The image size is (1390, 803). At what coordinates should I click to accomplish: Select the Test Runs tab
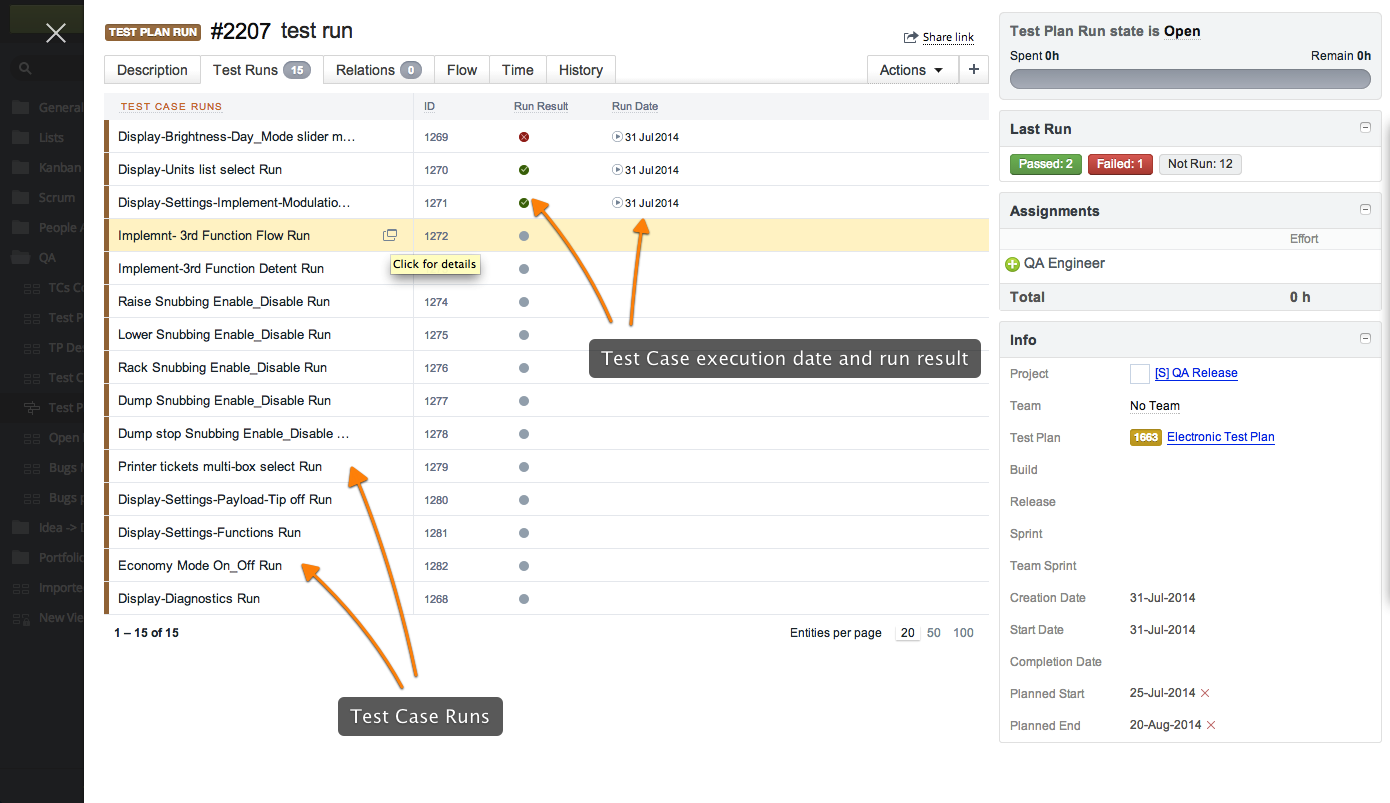pos(262,70)
